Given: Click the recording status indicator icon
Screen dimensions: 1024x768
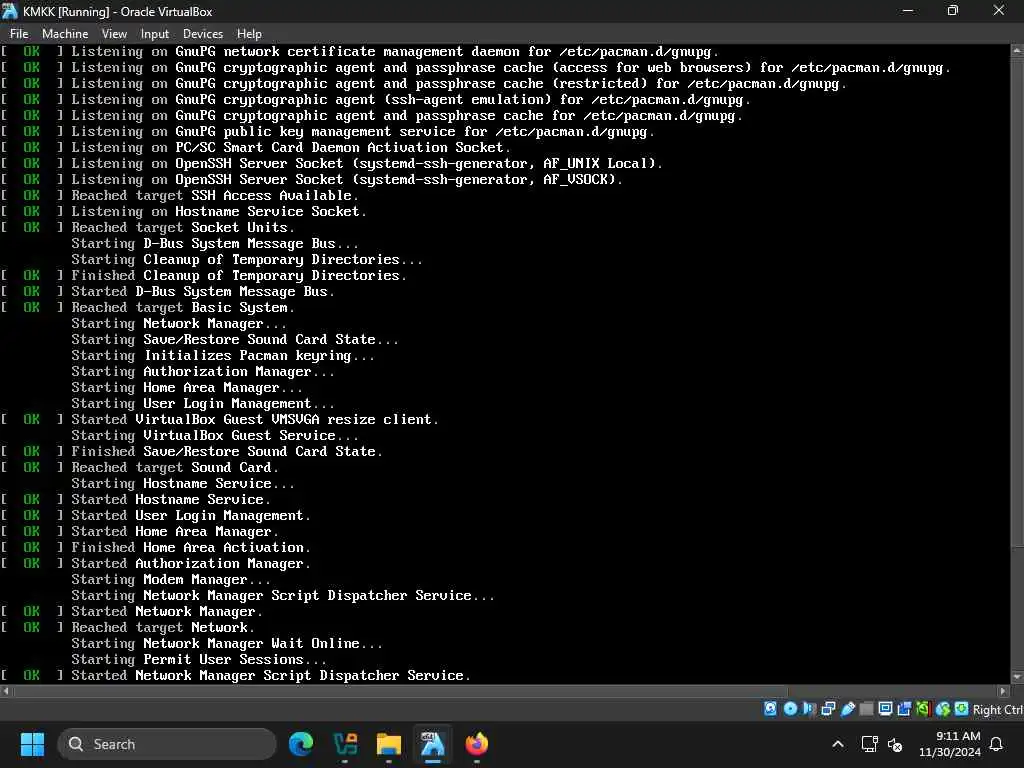Looking at the screenshot, I should [904, 709].
